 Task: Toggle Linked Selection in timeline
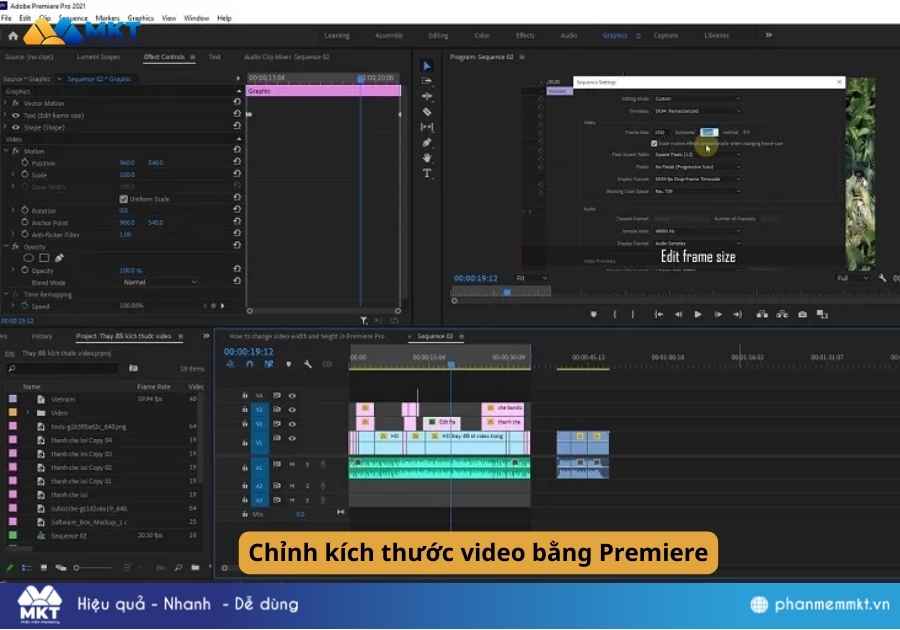[269, 364]
